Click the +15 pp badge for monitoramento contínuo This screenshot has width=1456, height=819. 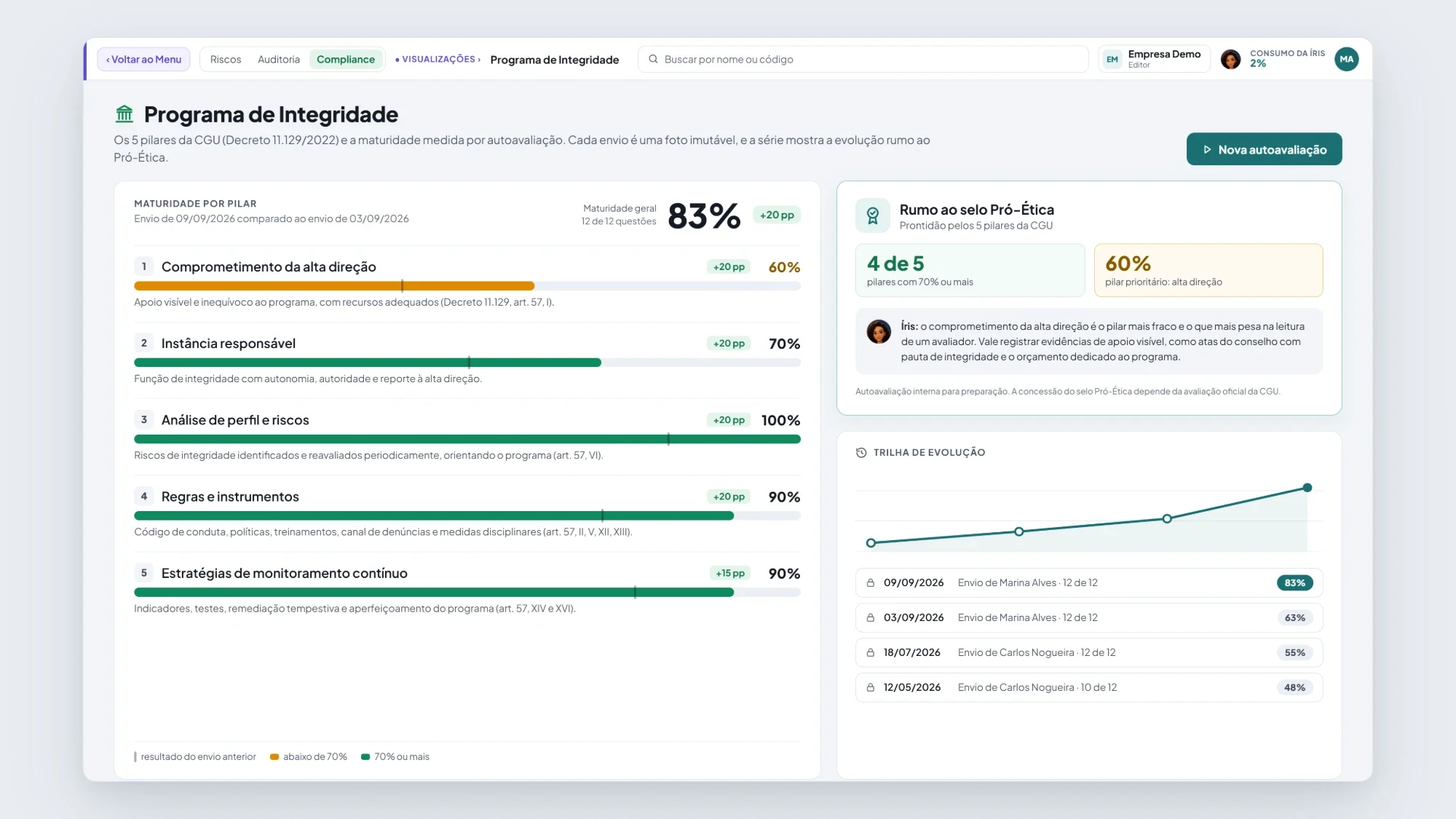(x=730, y=573)
